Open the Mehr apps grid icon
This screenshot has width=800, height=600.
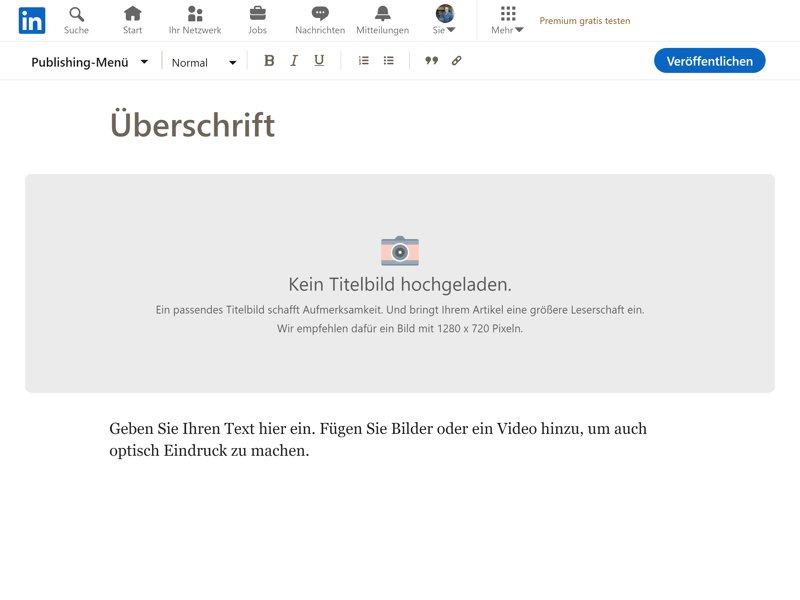(508, 13)
